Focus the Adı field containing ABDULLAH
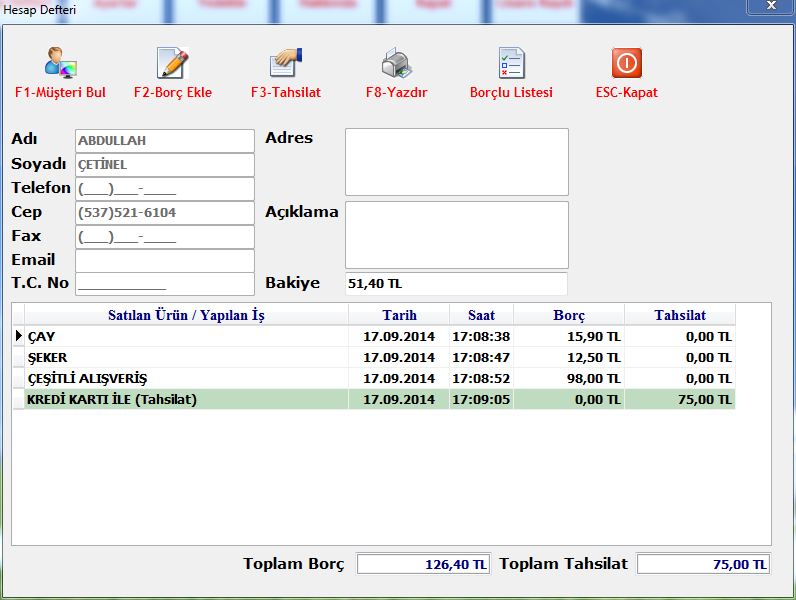The width and height of the screenshot is (796, 600). pyautogui.click(x=165, y=141)
